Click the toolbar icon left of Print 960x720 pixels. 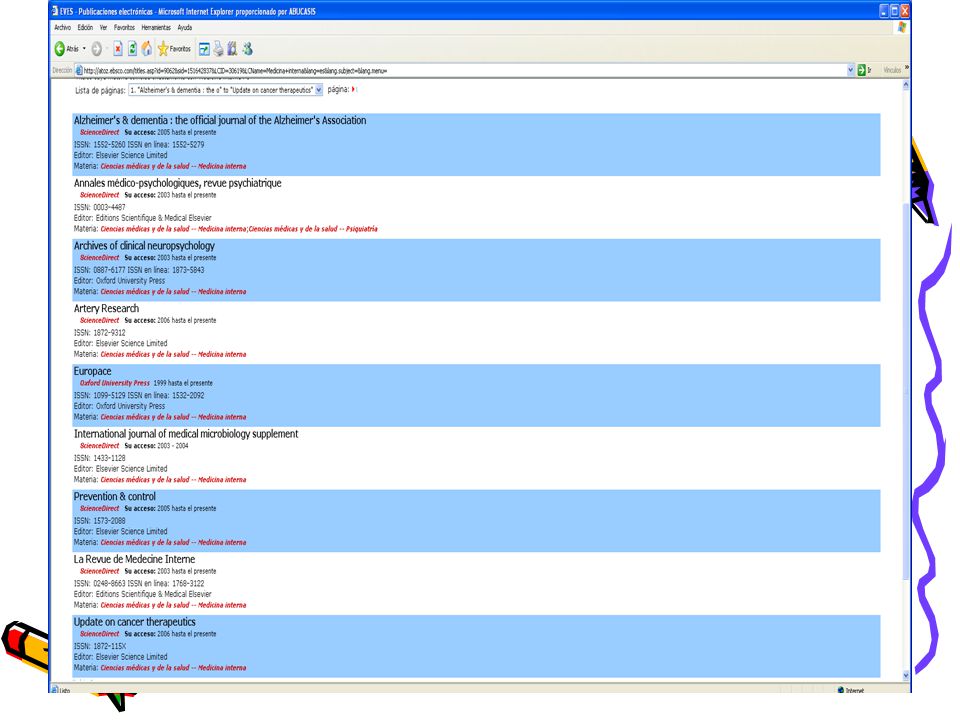(204, 49)
